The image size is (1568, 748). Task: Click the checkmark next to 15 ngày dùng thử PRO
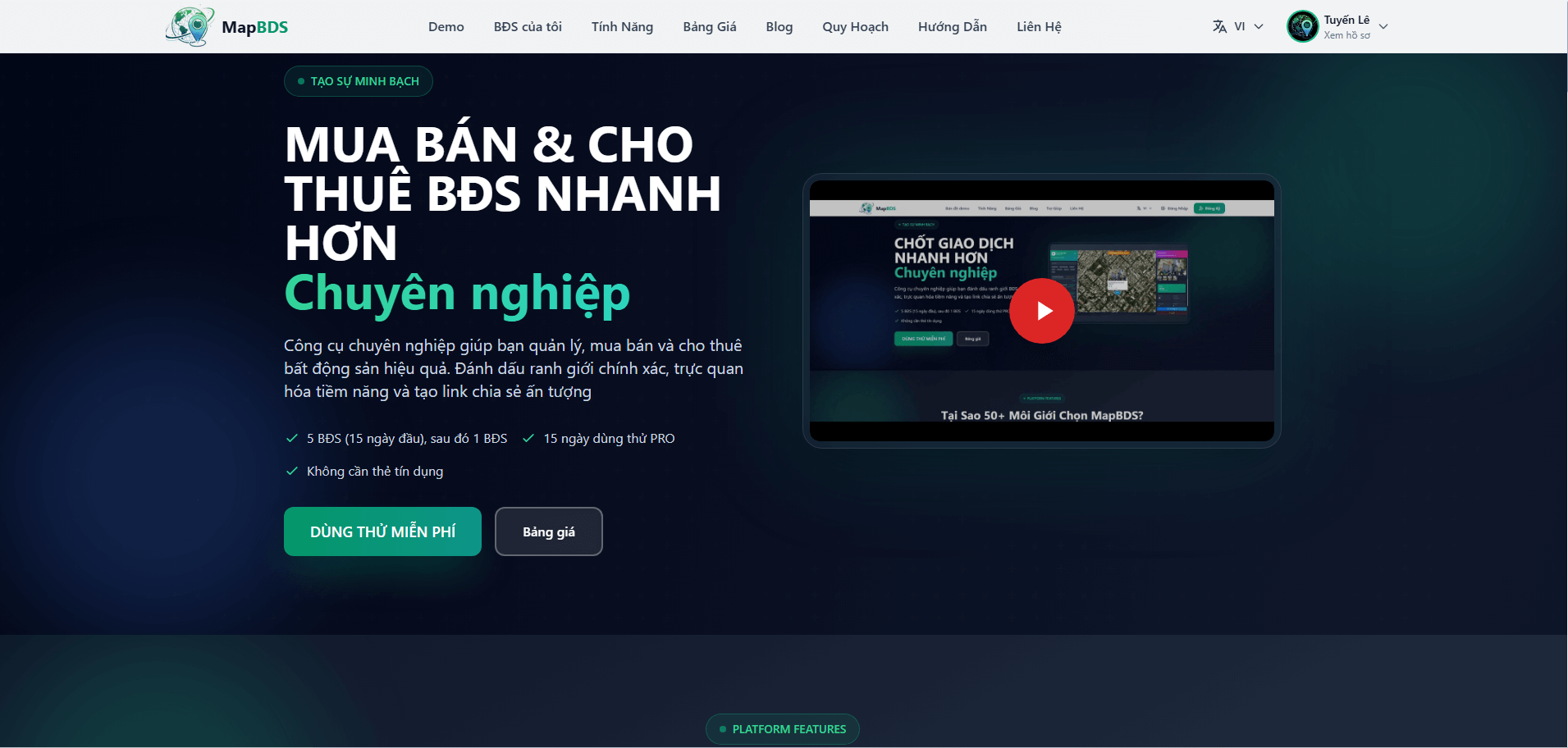pyautogui.click(x=528, y=438)
